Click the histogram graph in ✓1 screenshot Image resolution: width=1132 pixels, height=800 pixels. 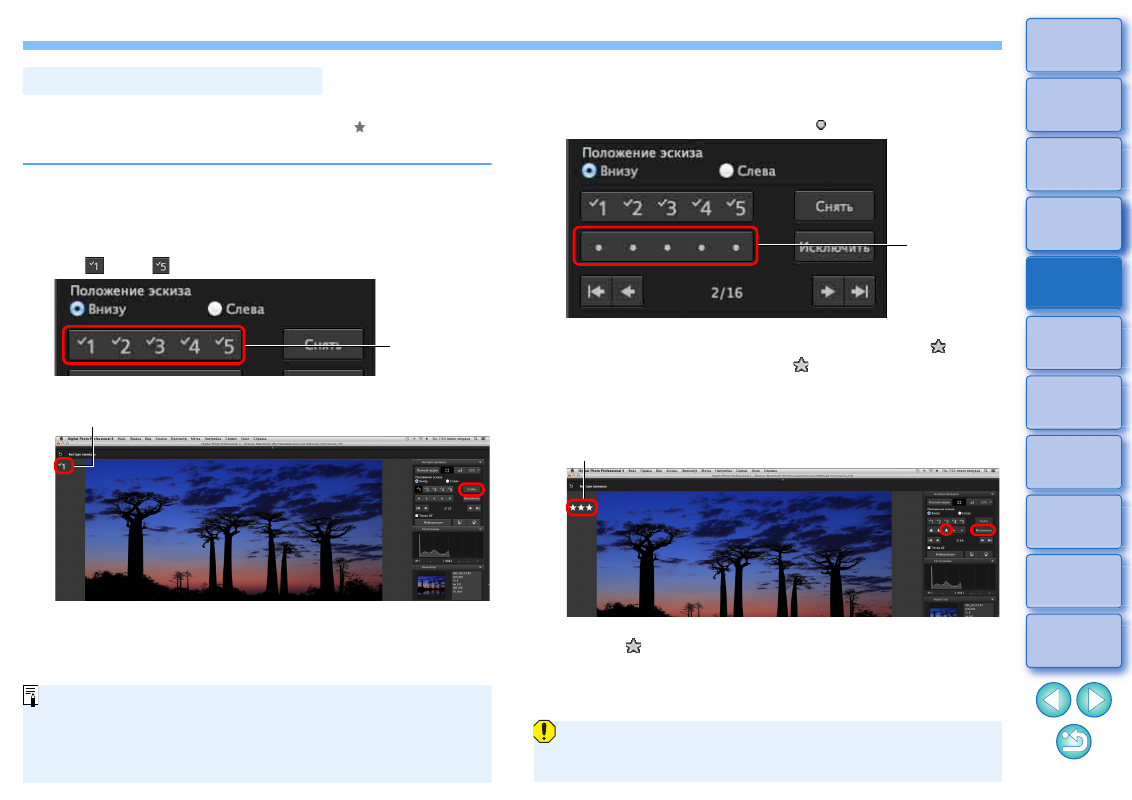[x=448, y=545]
